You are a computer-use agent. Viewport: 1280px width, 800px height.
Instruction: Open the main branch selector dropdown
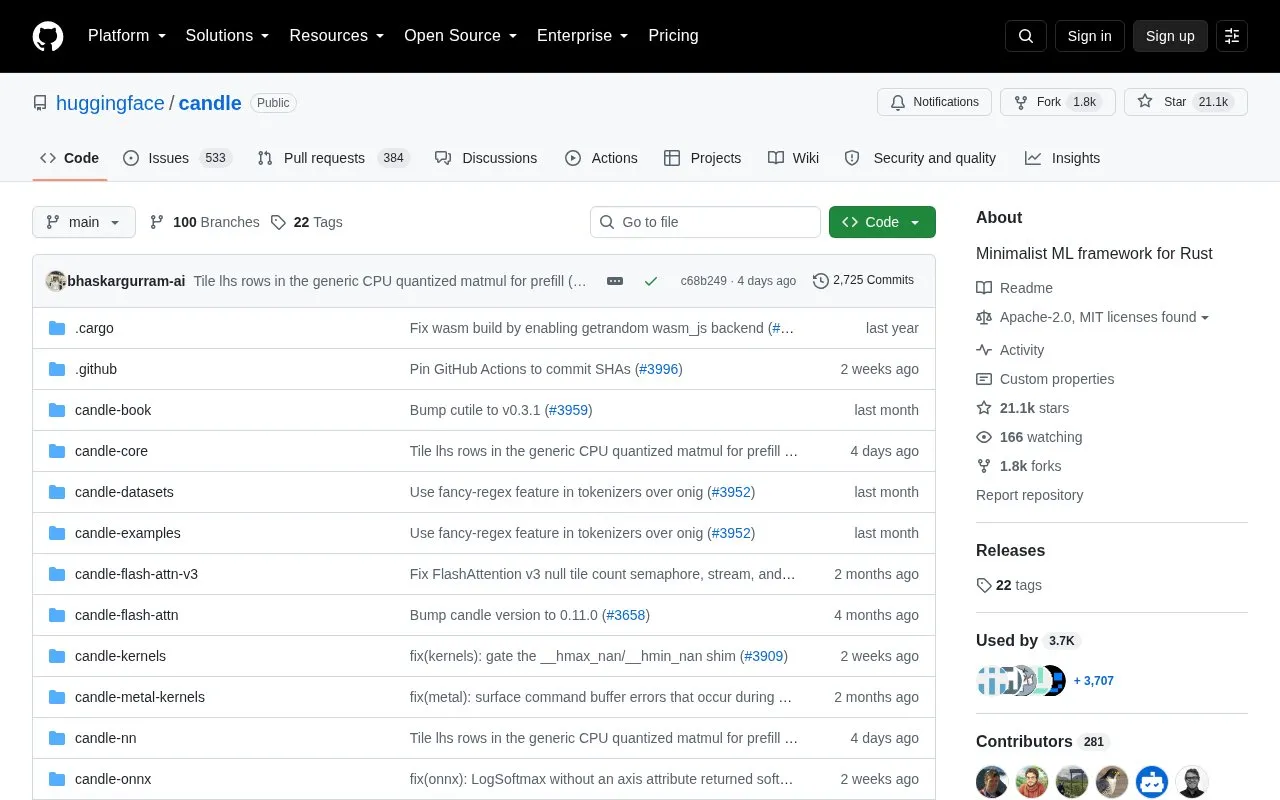pos(84,222)
